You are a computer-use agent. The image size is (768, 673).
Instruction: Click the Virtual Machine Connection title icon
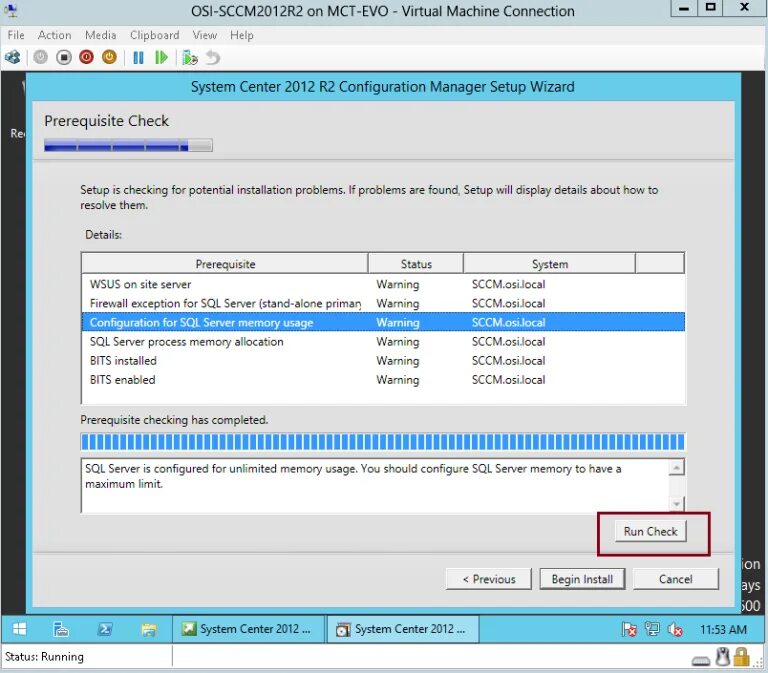pos(11,11)
